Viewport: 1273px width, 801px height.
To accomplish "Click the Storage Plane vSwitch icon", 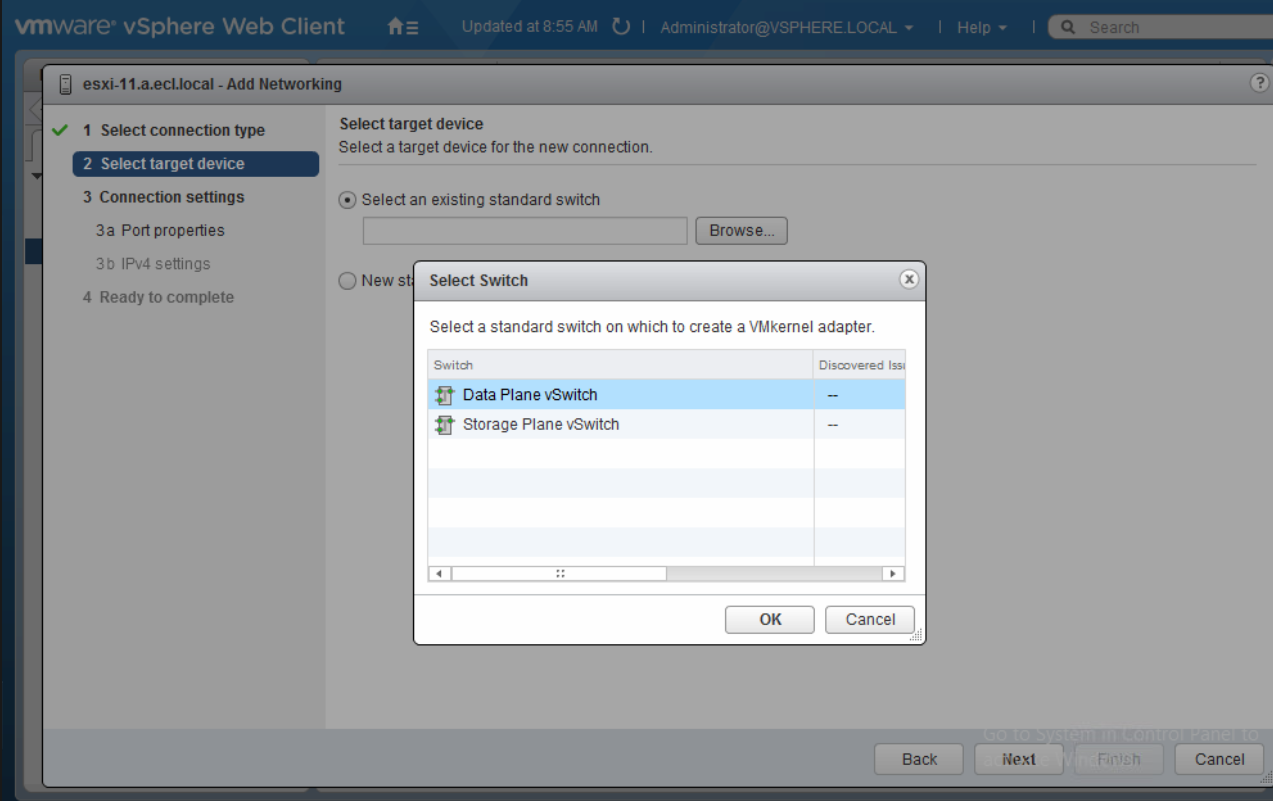I will point(445,425).
